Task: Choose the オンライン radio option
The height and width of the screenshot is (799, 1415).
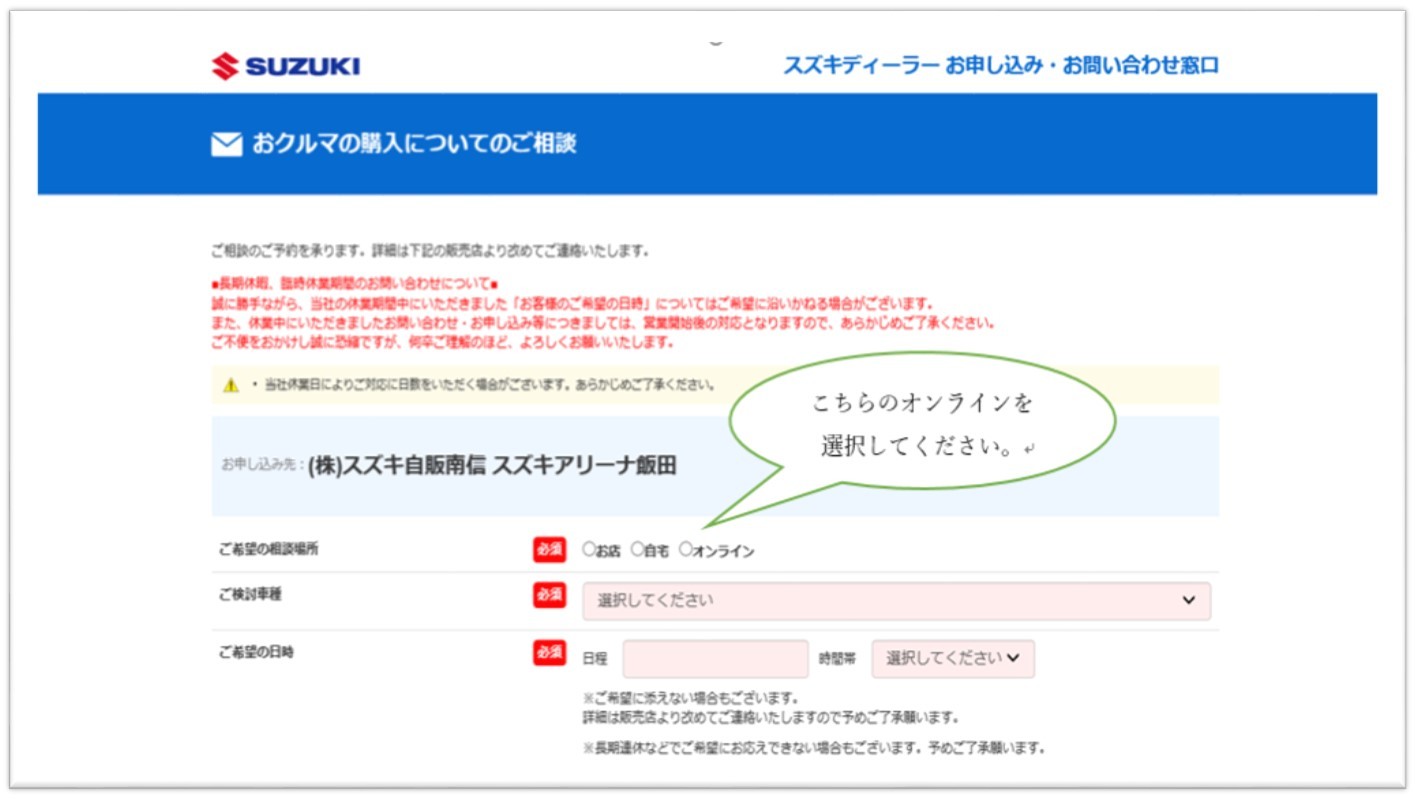Action: coord(685,549)
